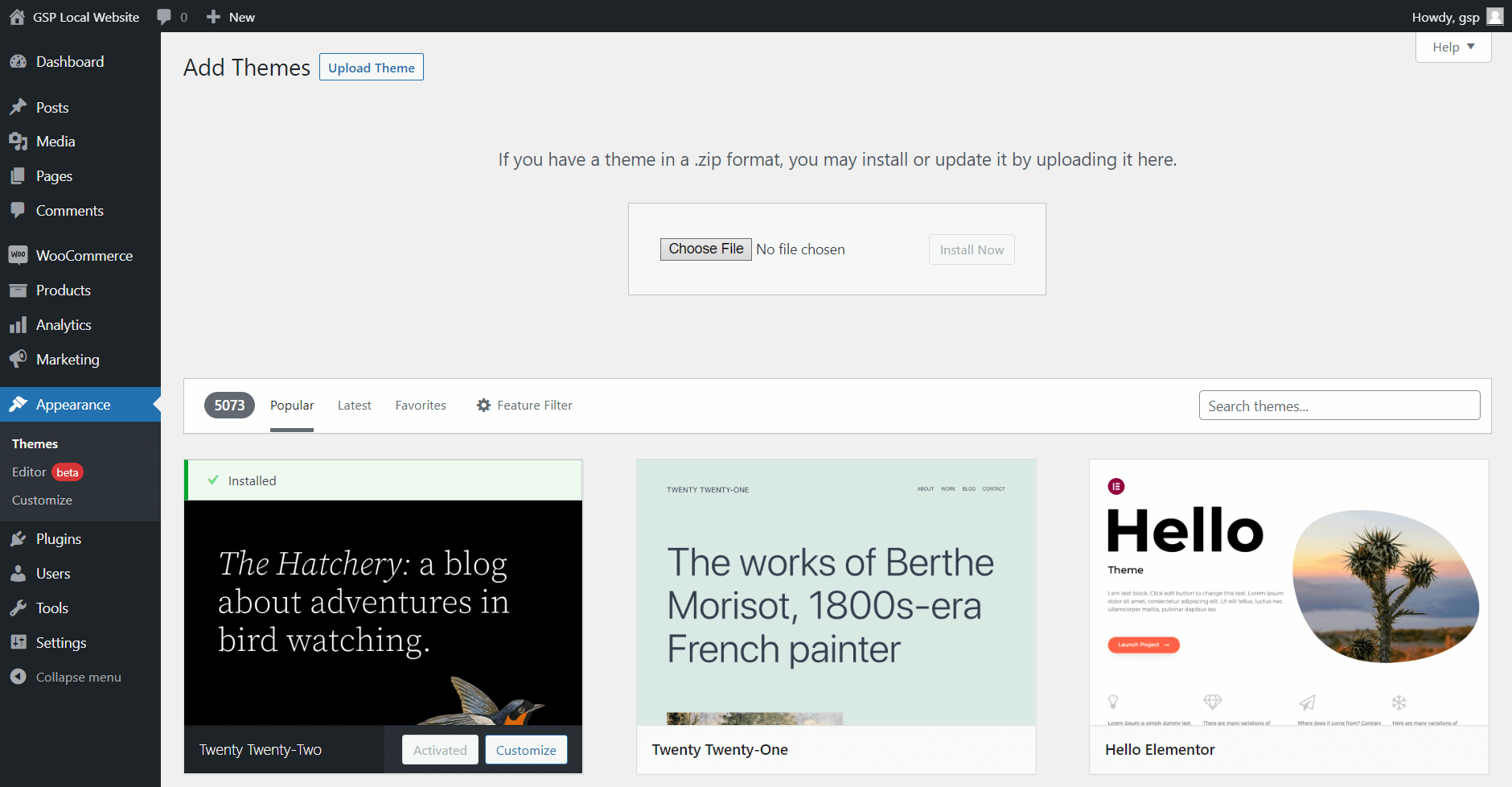1512x787 pixels.
Task: Open the Feature Filter gear icon
Action: [x=483, y=405]
